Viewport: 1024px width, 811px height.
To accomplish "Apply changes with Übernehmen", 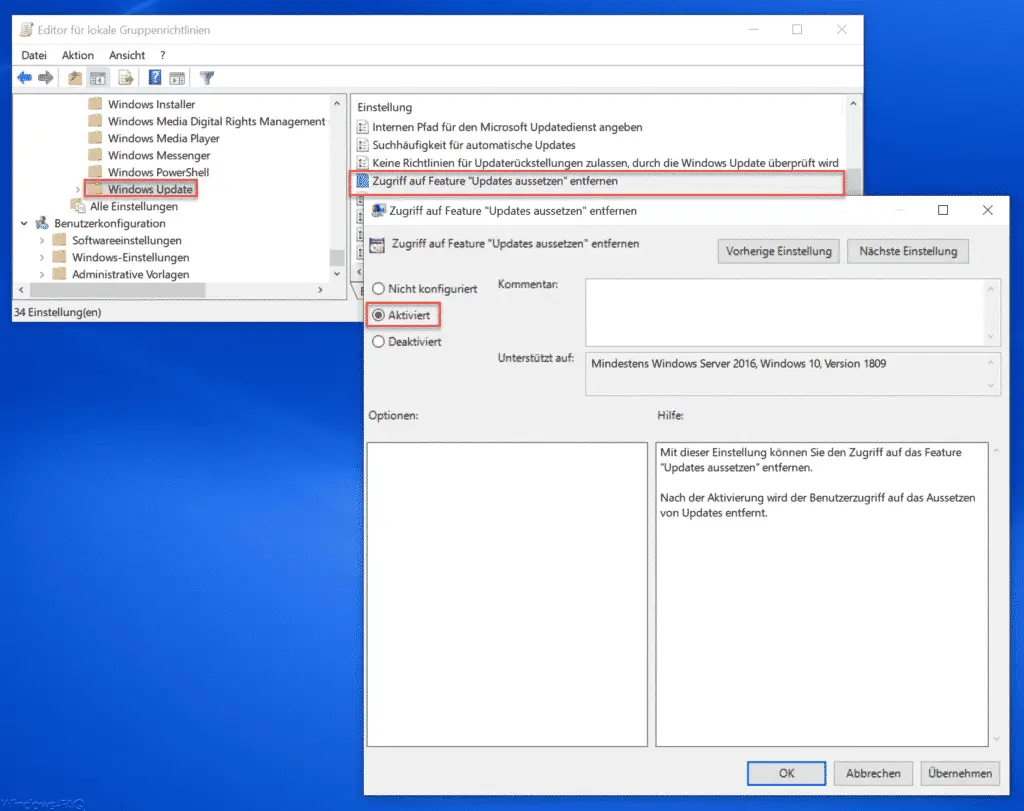I will [960, 773].
